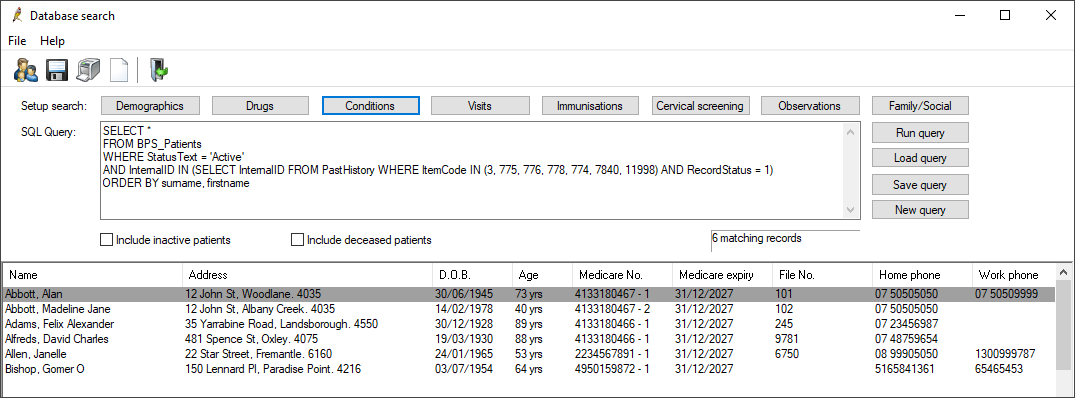Screen dimensions: 1075x398
Task: Click age value 89 yrs
Action: (x=529, y=324)
